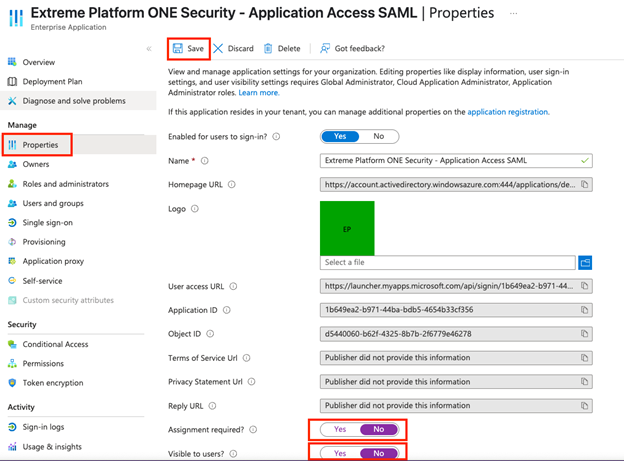This screenshot has width=624, height=461.
Task: Open the application registration link
Action: (508, 112)
